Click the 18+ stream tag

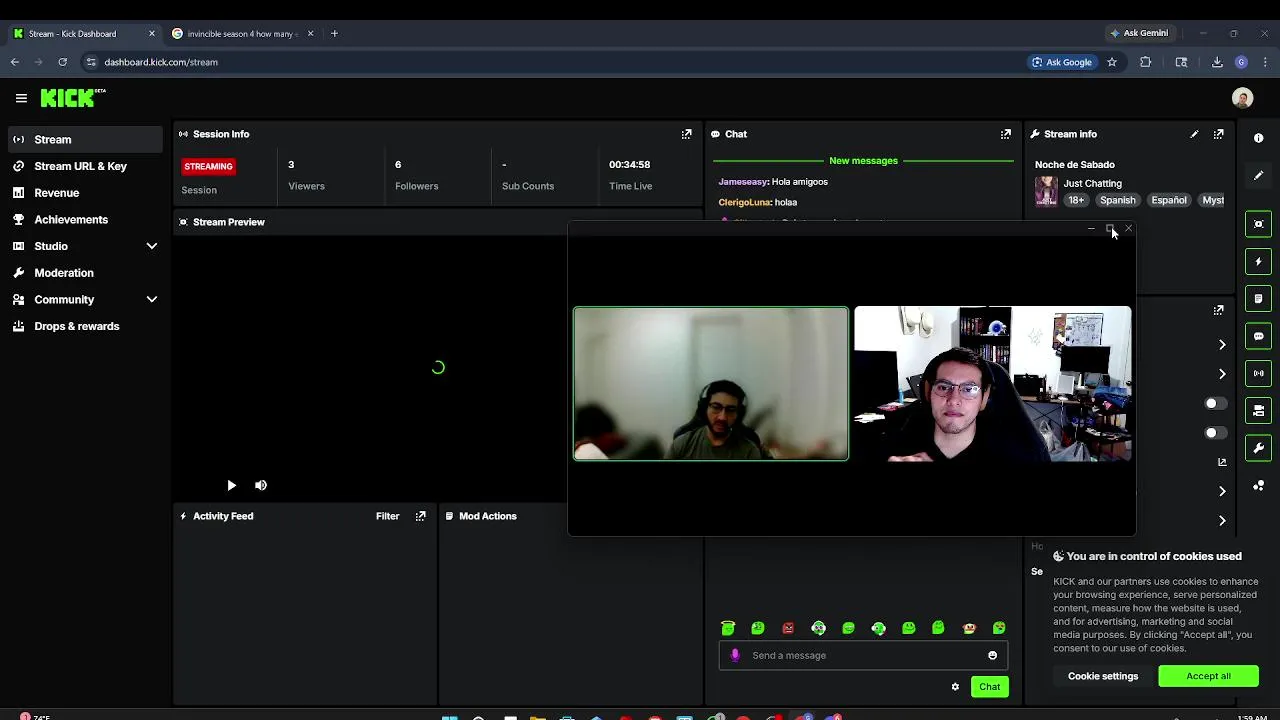pyautogui.click(x=1076, y=200)
